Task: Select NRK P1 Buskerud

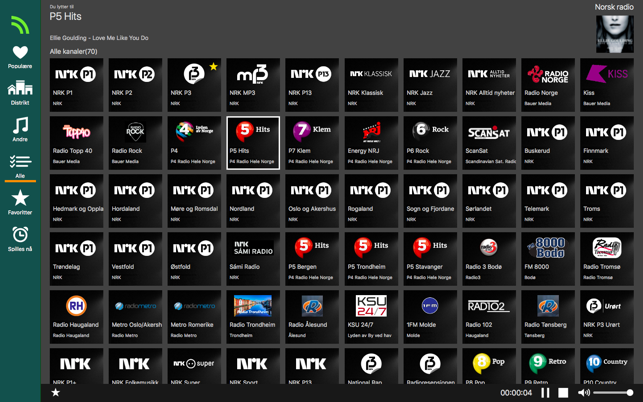Action: (548, 143)
